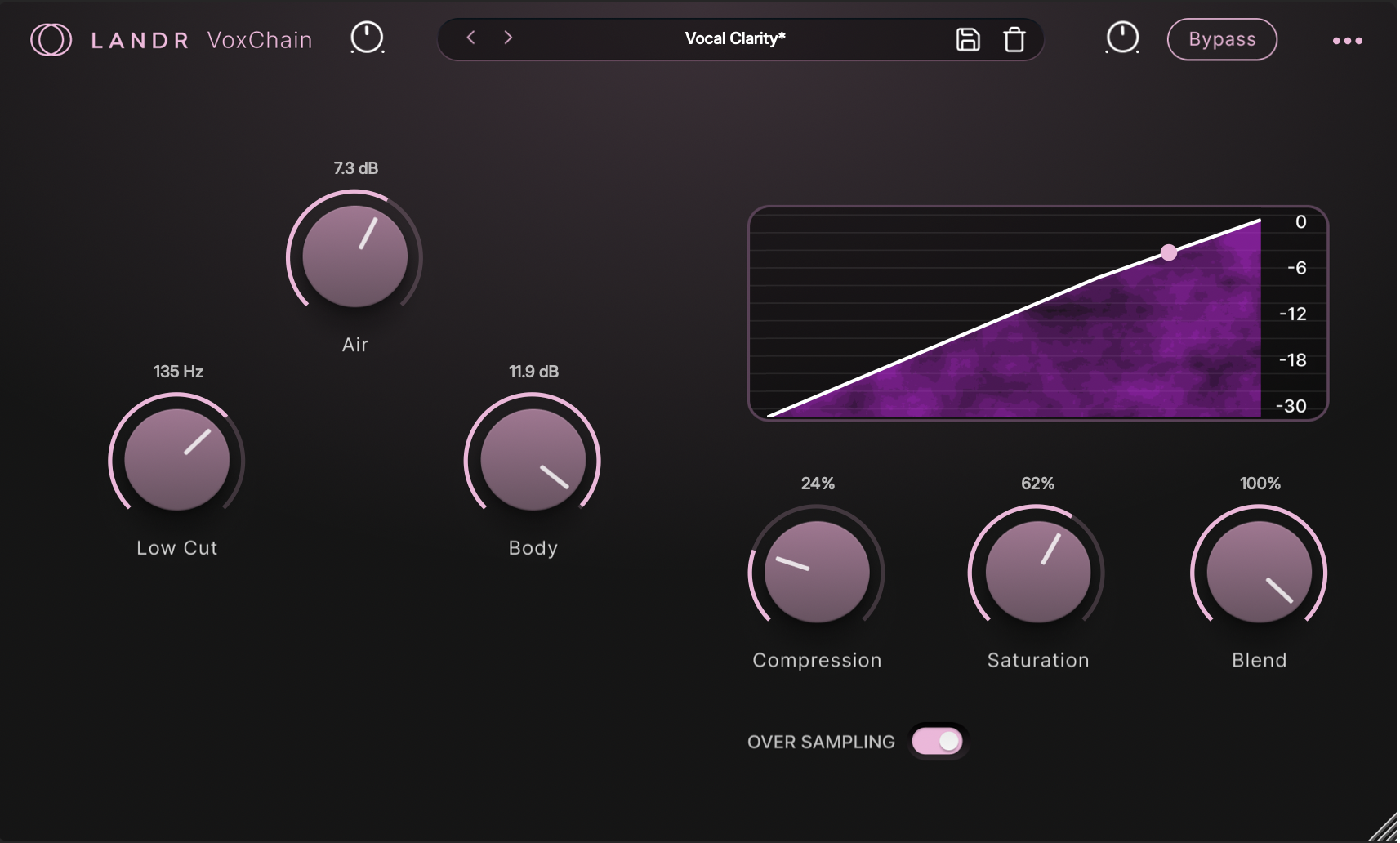The image size is (1400, 843).
Task: Click the LANDR wordmark text
Action: point(140,40)
